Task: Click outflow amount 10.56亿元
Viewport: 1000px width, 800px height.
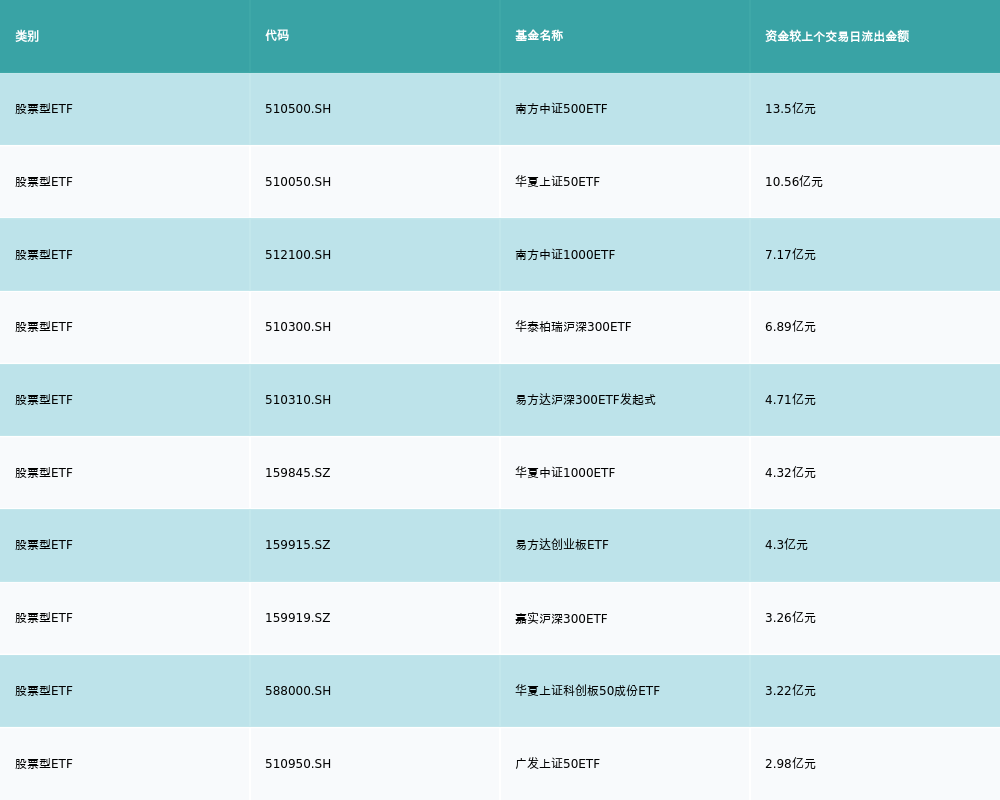Action: click(x=793, y=182)
